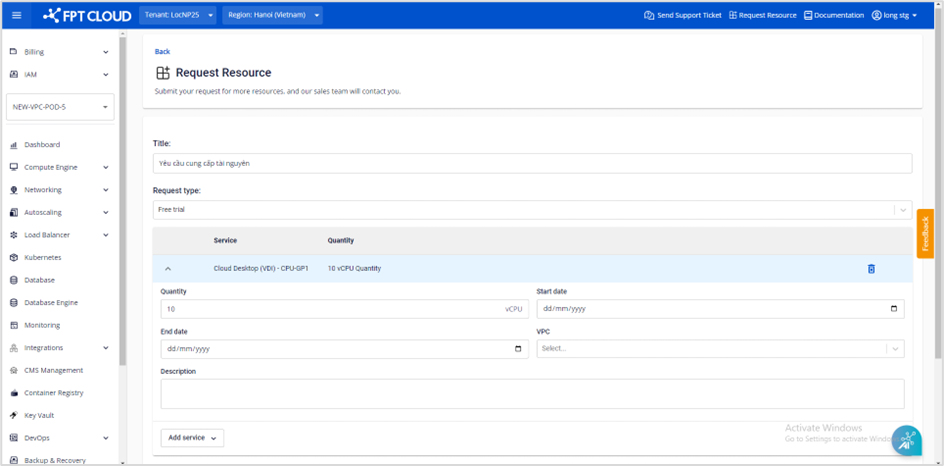Open the VPC select dropdown
This screenshot has height=466, width=944.
[895, 349]
